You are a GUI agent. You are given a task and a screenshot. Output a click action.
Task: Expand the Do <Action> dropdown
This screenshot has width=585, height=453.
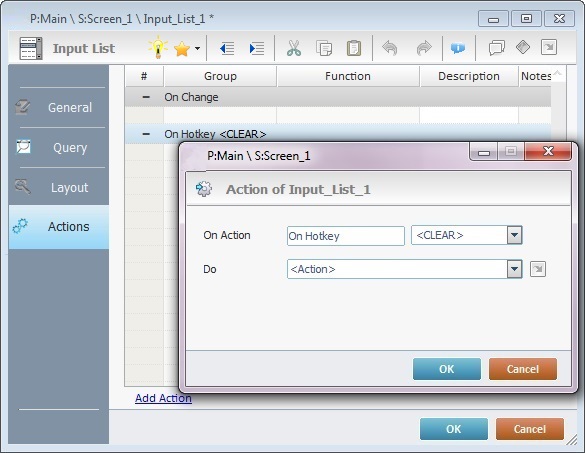[x=514, y=269]
